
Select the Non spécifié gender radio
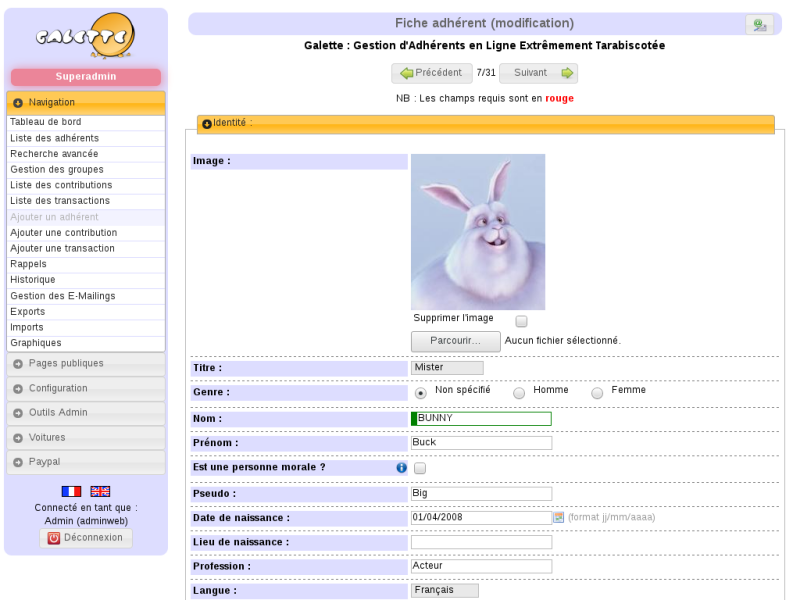pos(420,393)
